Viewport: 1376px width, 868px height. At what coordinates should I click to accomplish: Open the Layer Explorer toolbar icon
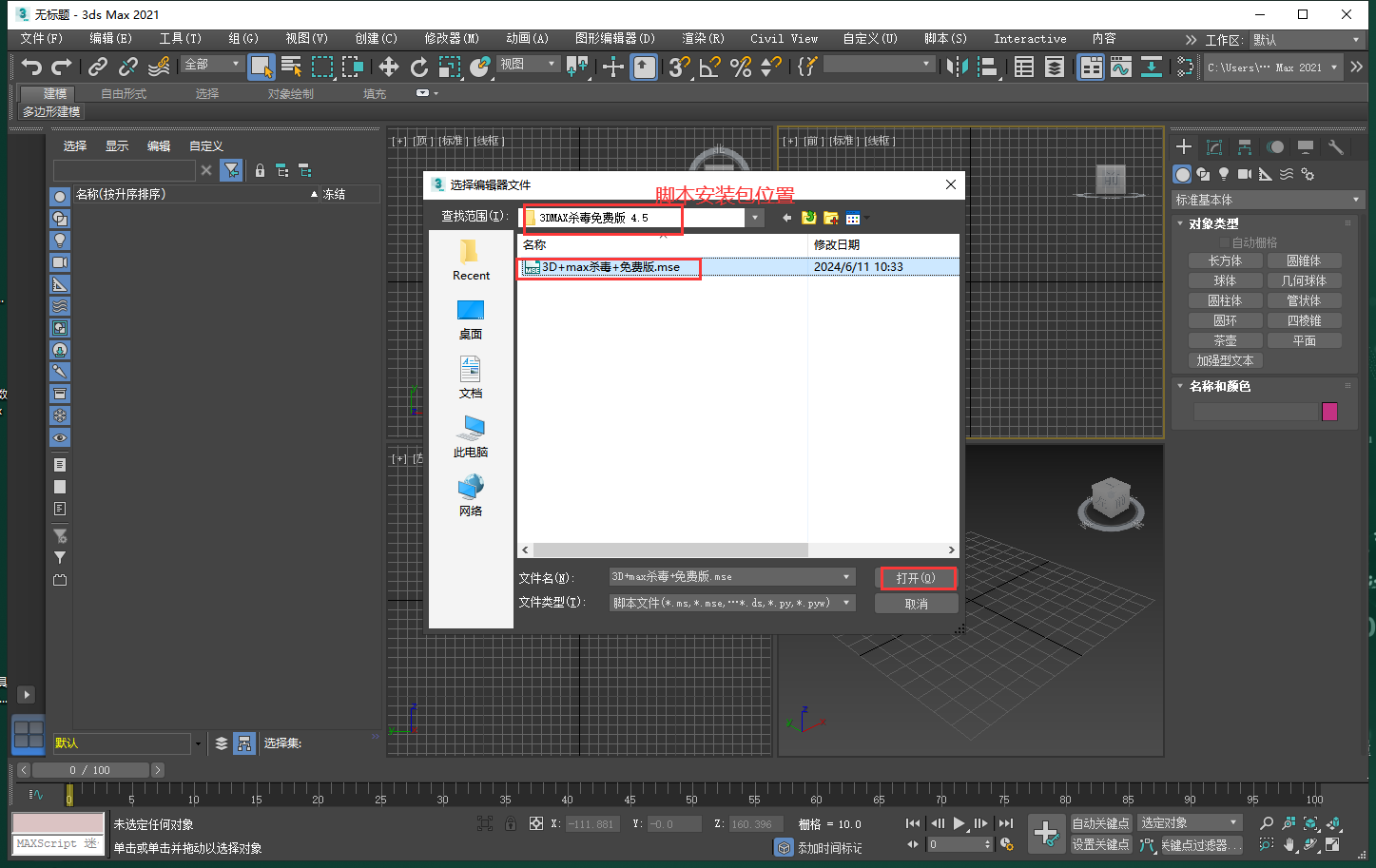(x=1054, y=67)
